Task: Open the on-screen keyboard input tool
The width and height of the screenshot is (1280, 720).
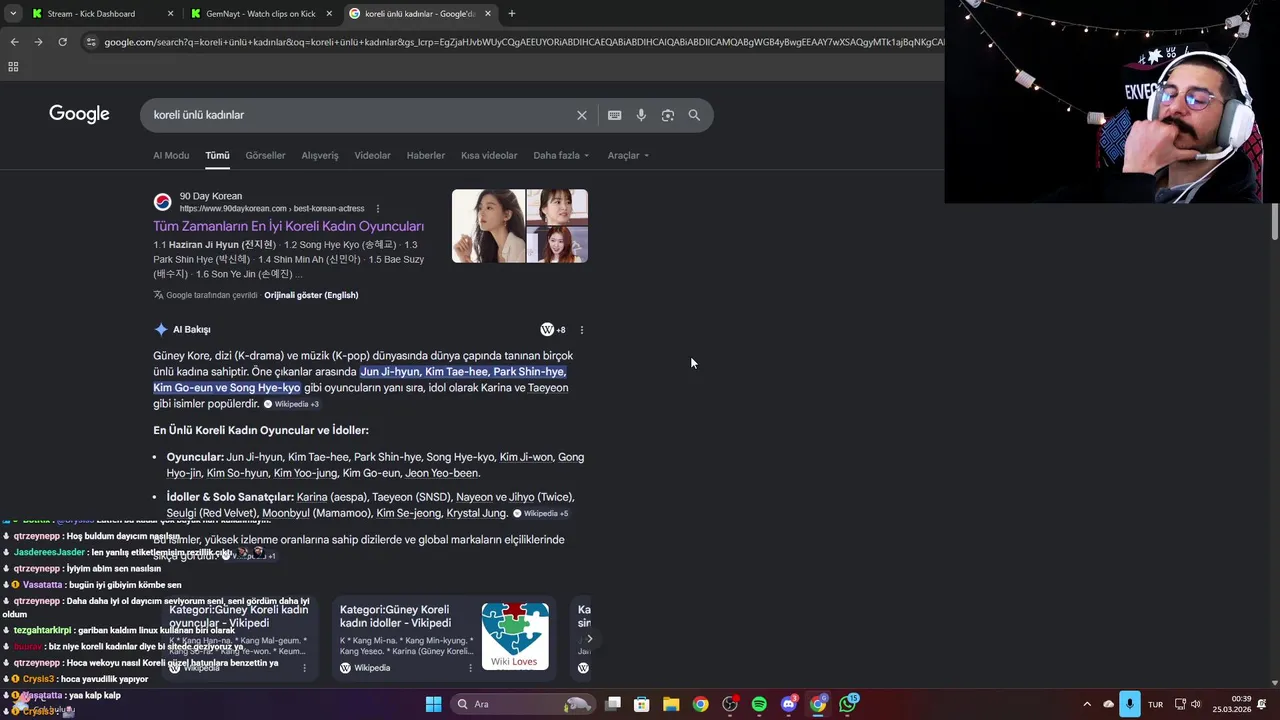Action: [x=615, y=115]
